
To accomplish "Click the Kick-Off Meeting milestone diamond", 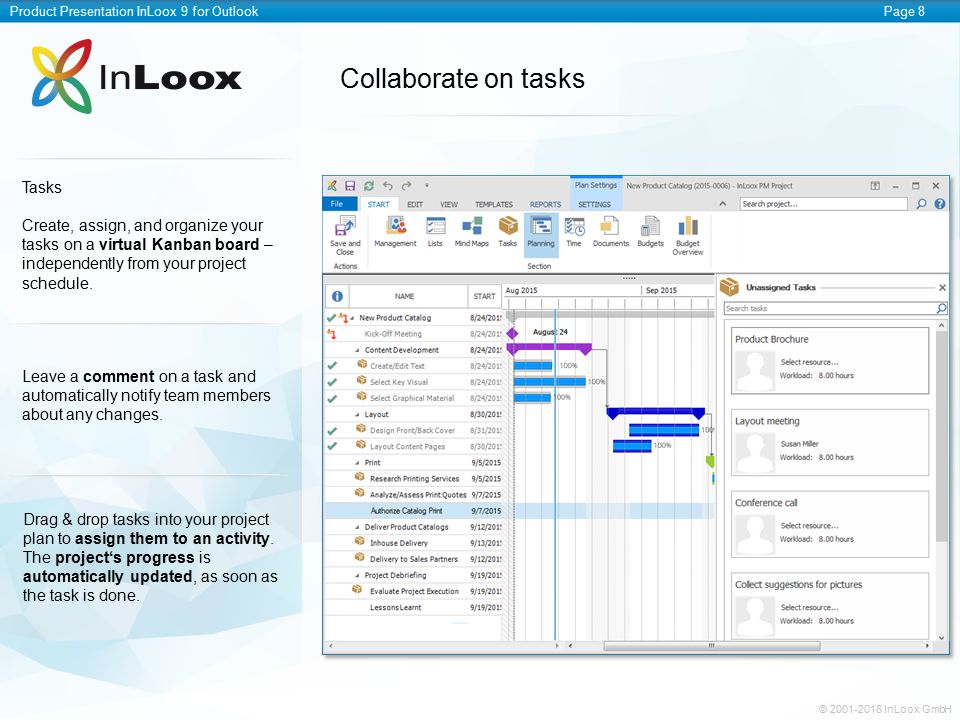I will pyautogui.click(x=512, y=334).
